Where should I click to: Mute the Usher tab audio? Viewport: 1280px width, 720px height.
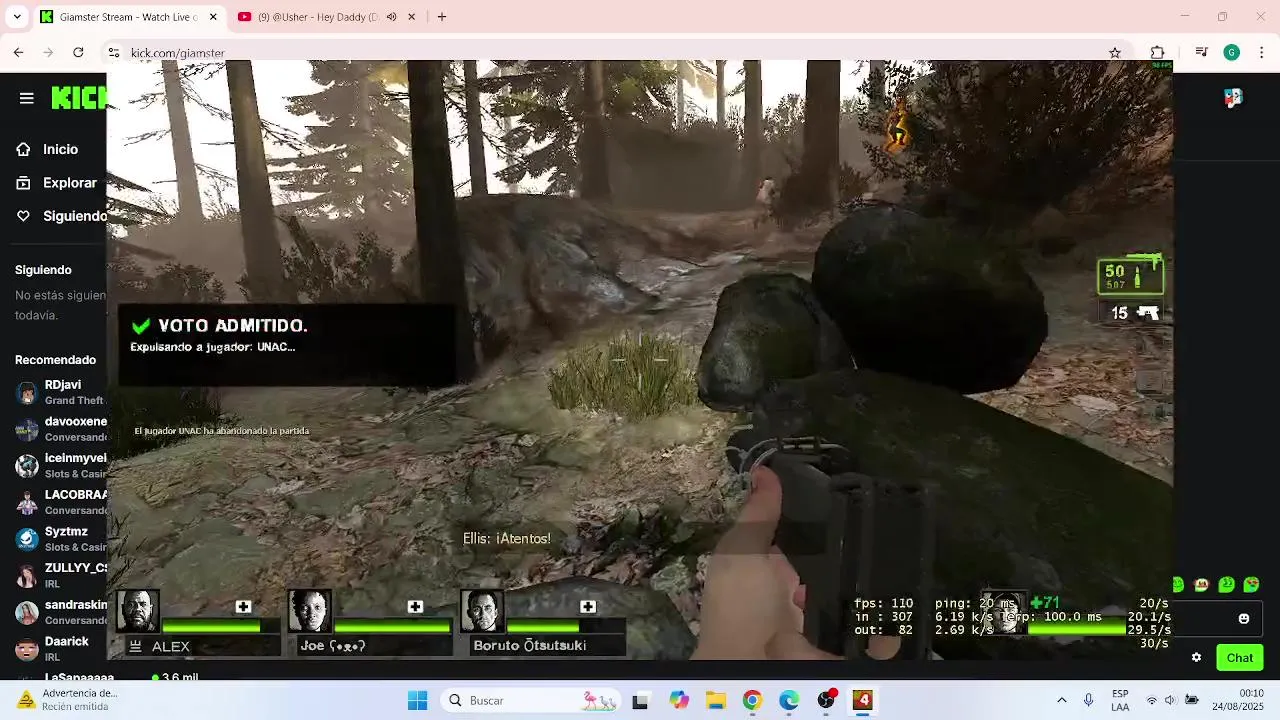pyautogui.click(x=391, y=17)
